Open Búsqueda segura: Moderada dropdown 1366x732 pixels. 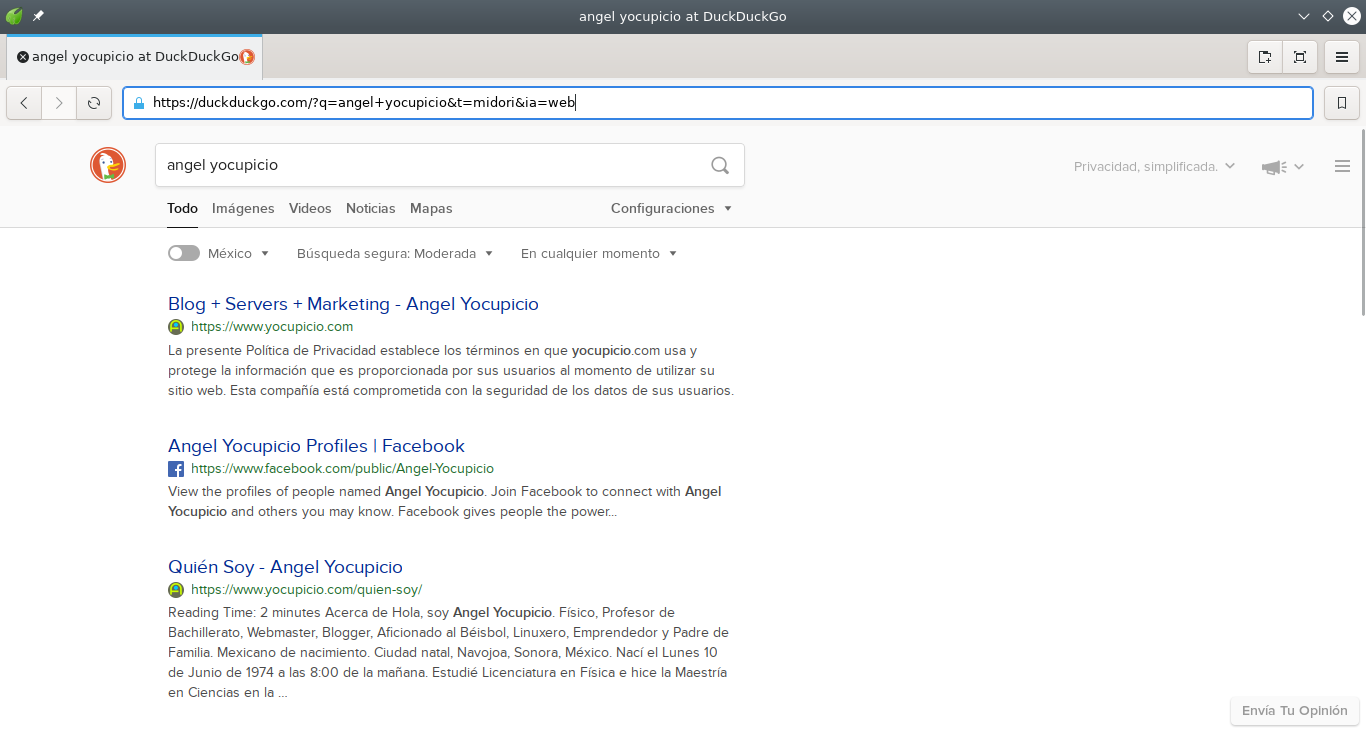pos(395,254)
